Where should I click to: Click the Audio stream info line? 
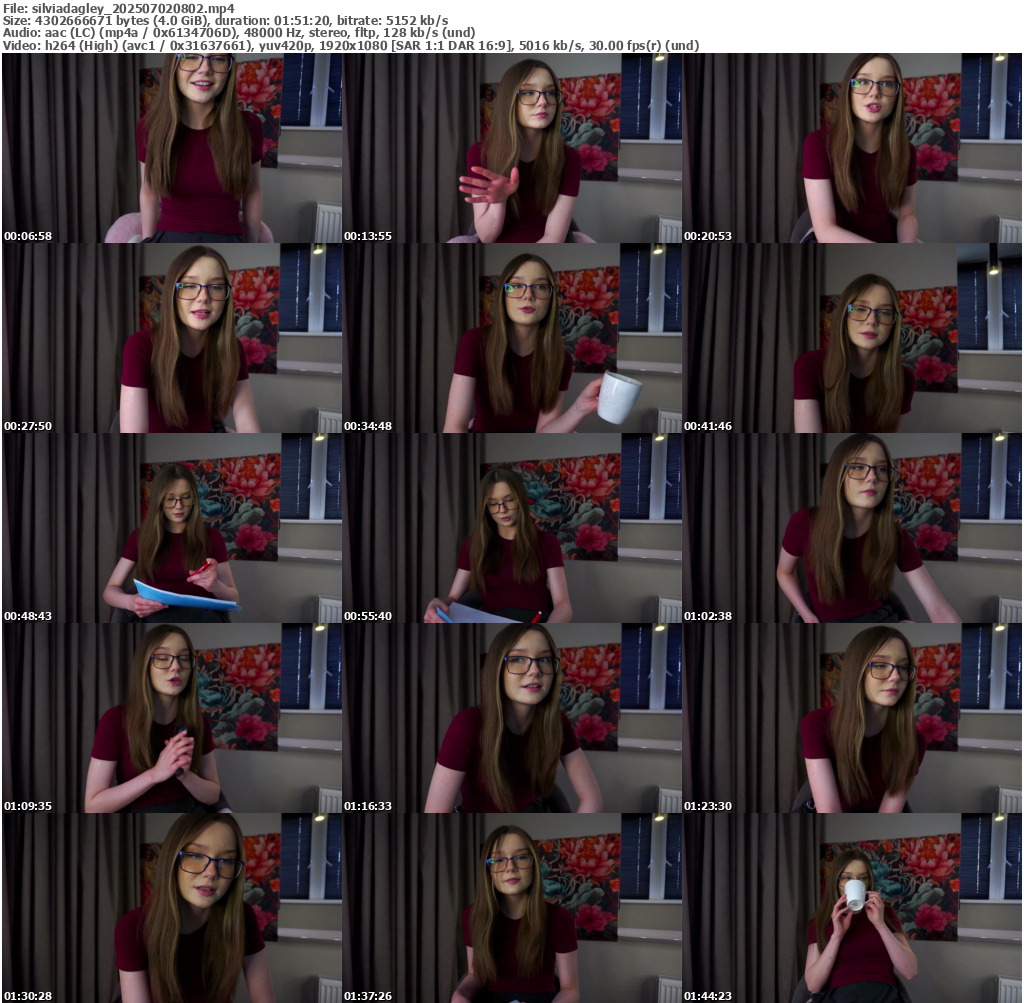click(239, 32)
